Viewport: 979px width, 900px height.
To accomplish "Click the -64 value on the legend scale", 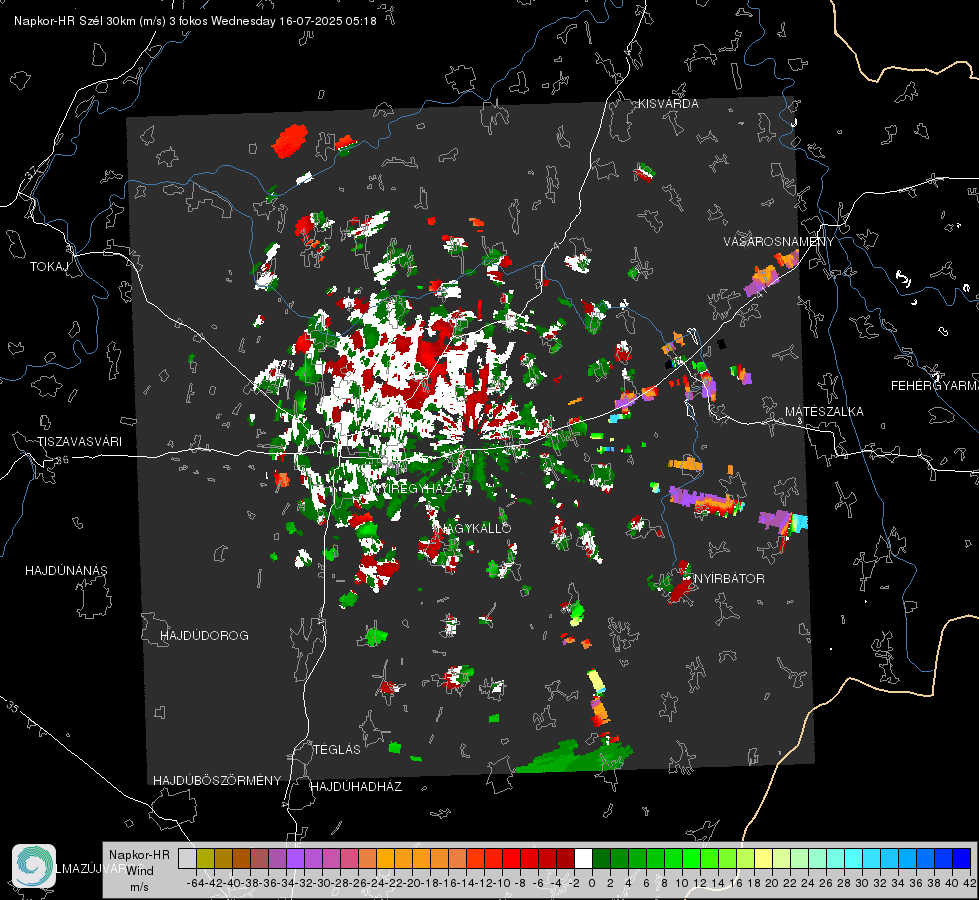I will (x=195, y=883).
